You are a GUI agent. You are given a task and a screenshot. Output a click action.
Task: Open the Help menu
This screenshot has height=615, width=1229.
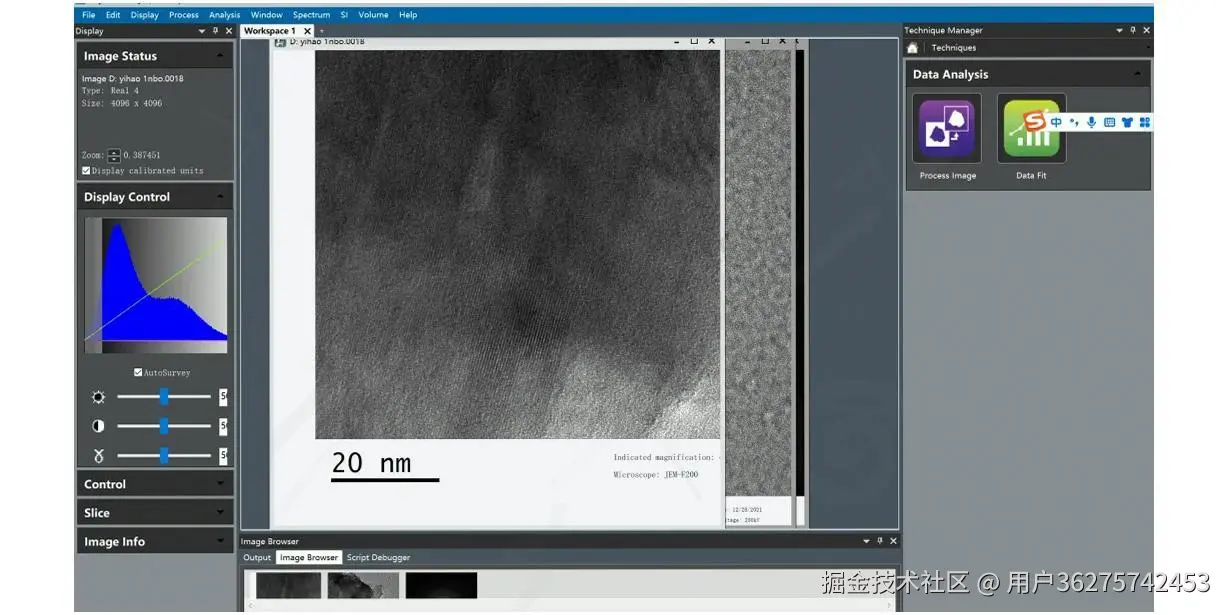point(408,15)
